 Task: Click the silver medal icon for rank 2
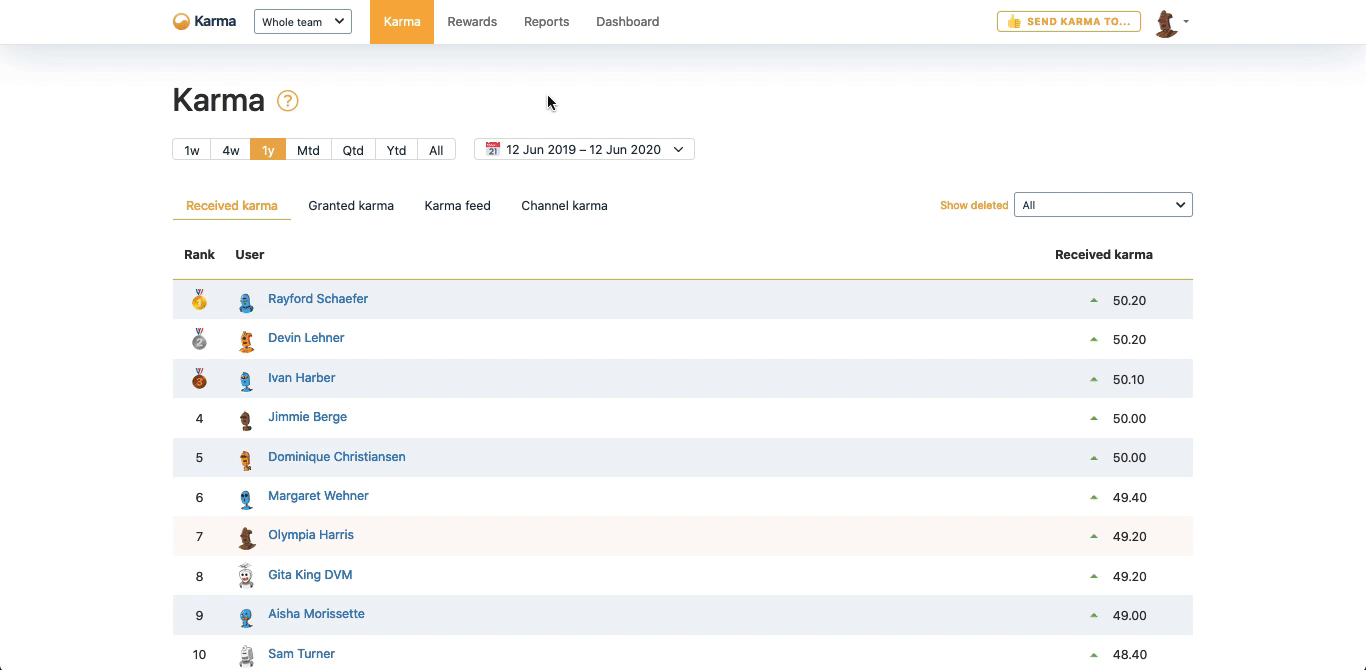199,339
